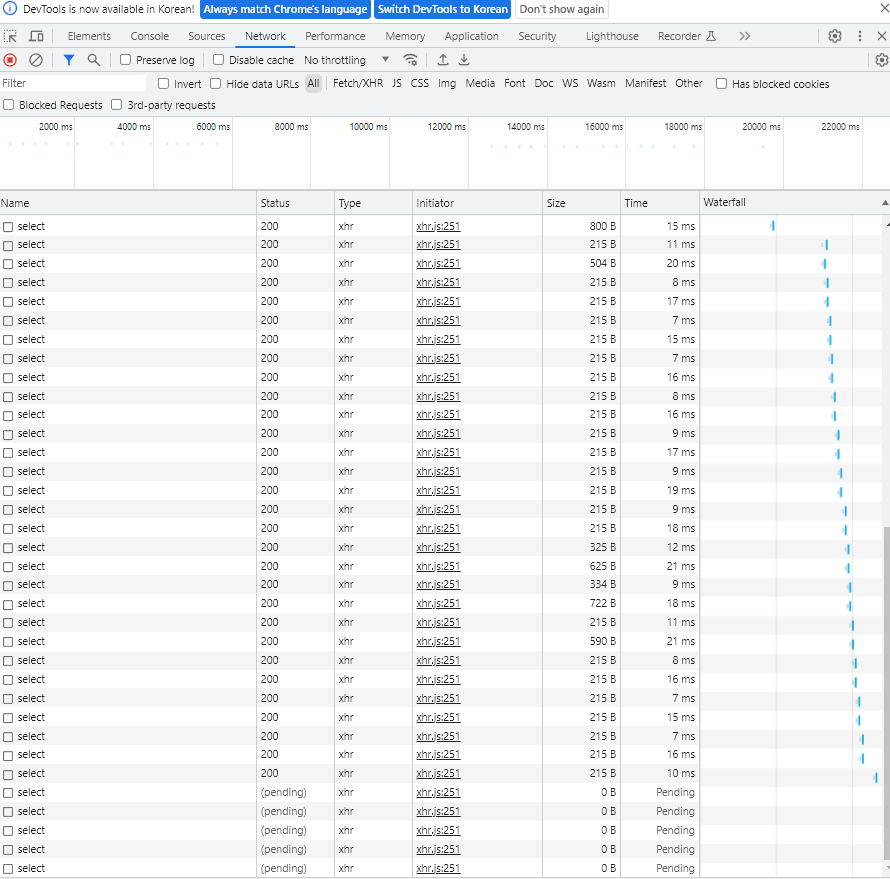This screenshot has height=879, width=890.
Task: Enable Disable cache checkbox
Action: pyautogui.click(x=218, y=60)
